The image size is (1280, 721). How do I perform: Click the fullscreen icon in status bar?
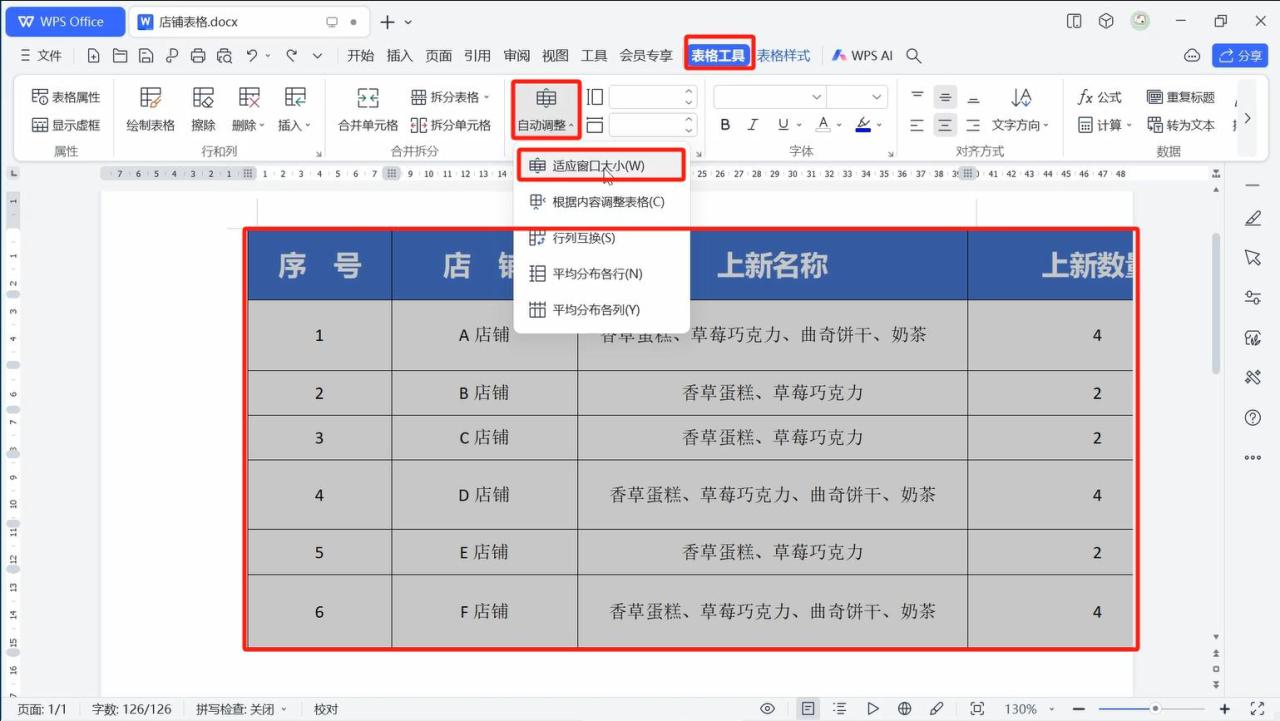(x=1258, y=709)
